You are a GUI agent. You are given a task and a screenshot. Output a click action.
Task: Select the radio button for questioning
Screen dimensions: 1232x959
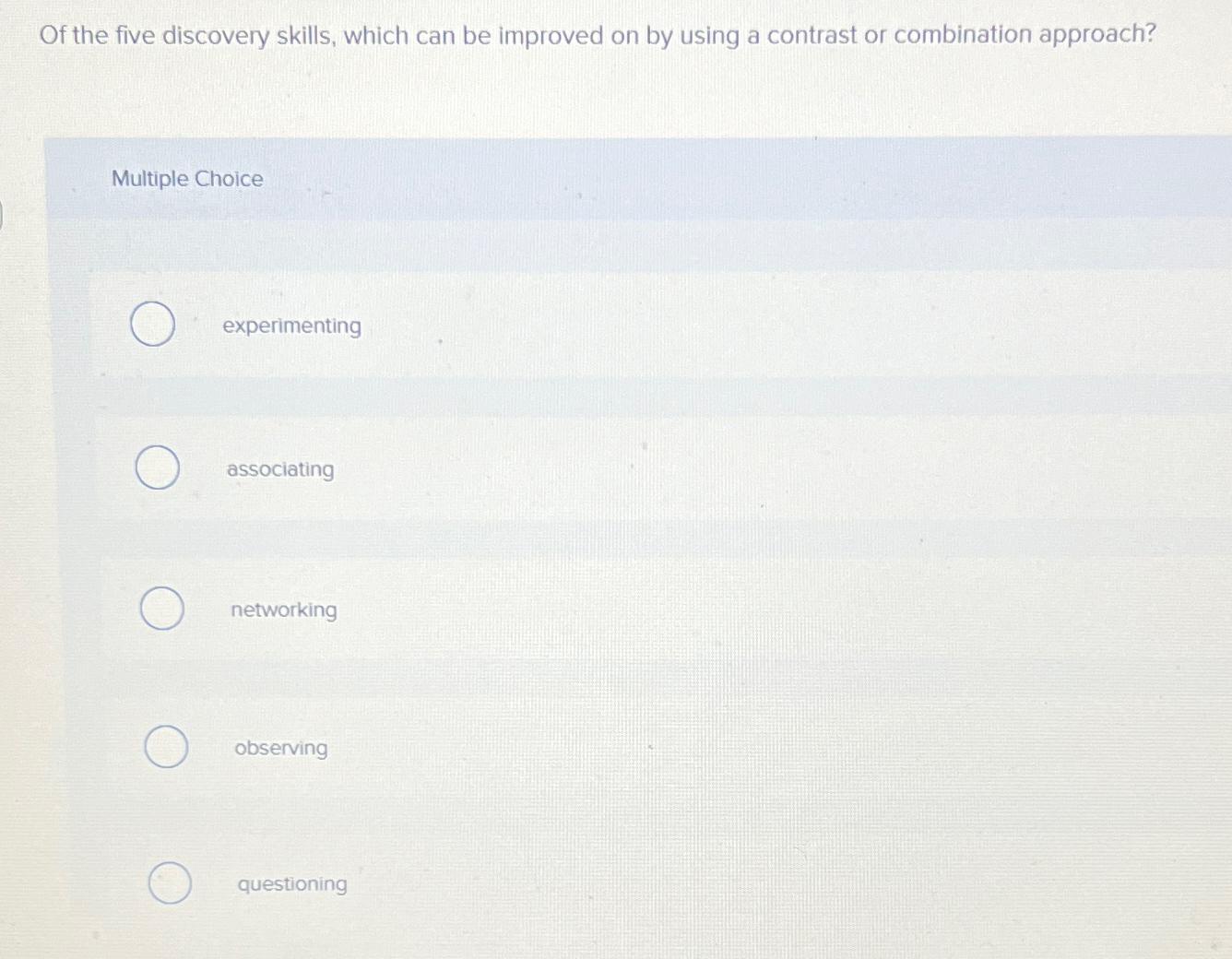coord(171,882)
